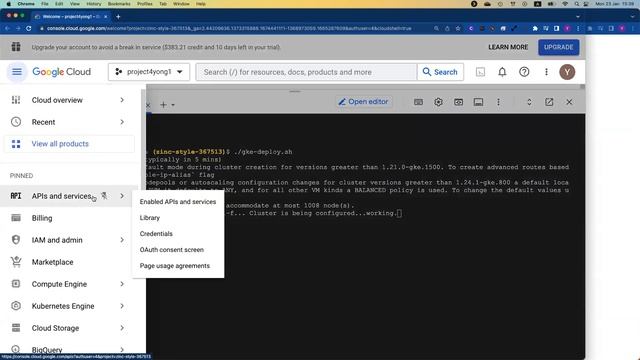Click the UPGRADE button
640x360 pixels.
(x=558, y=47)
